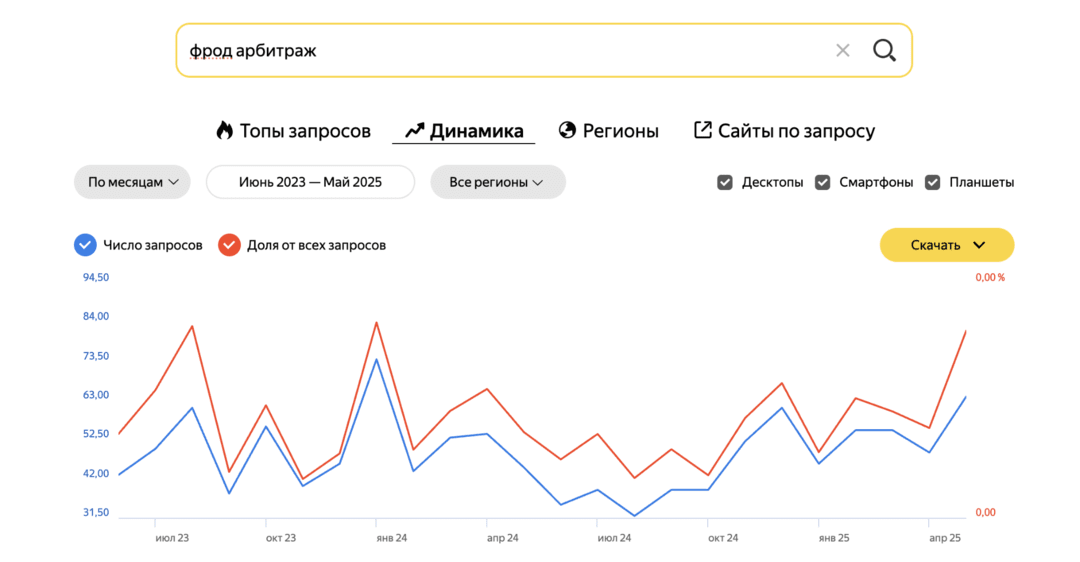1080x562 pixels.
Task: Toggle the blue Число запросов series marker
Action: [x=86, y=245]
